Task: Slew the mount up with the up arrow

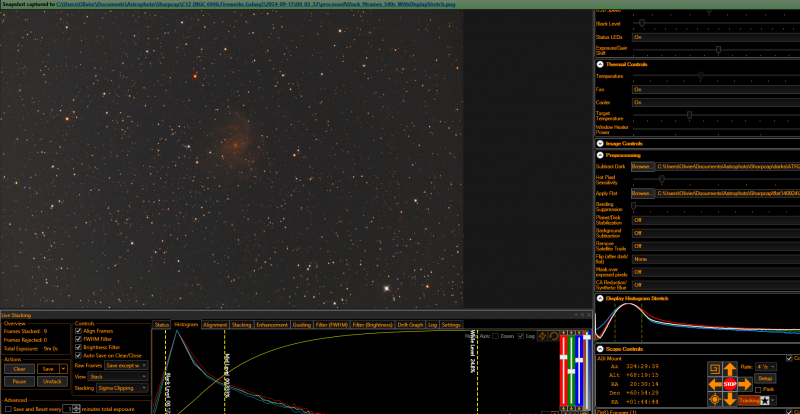Action: (730, 369)
